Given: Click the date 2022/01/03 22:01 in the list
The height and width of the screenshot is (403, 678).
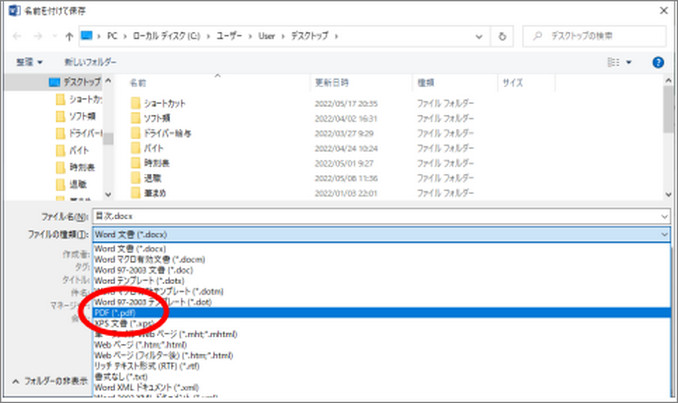Looking at the screenshot, I should pyautogui.click(x=346, y=193).
